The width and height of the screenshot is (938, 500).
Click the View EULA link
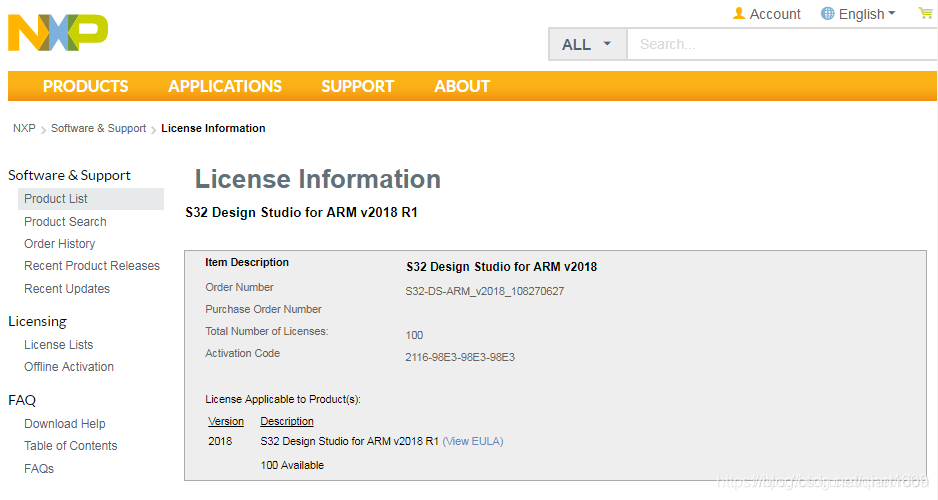click(x=473, y=442)
